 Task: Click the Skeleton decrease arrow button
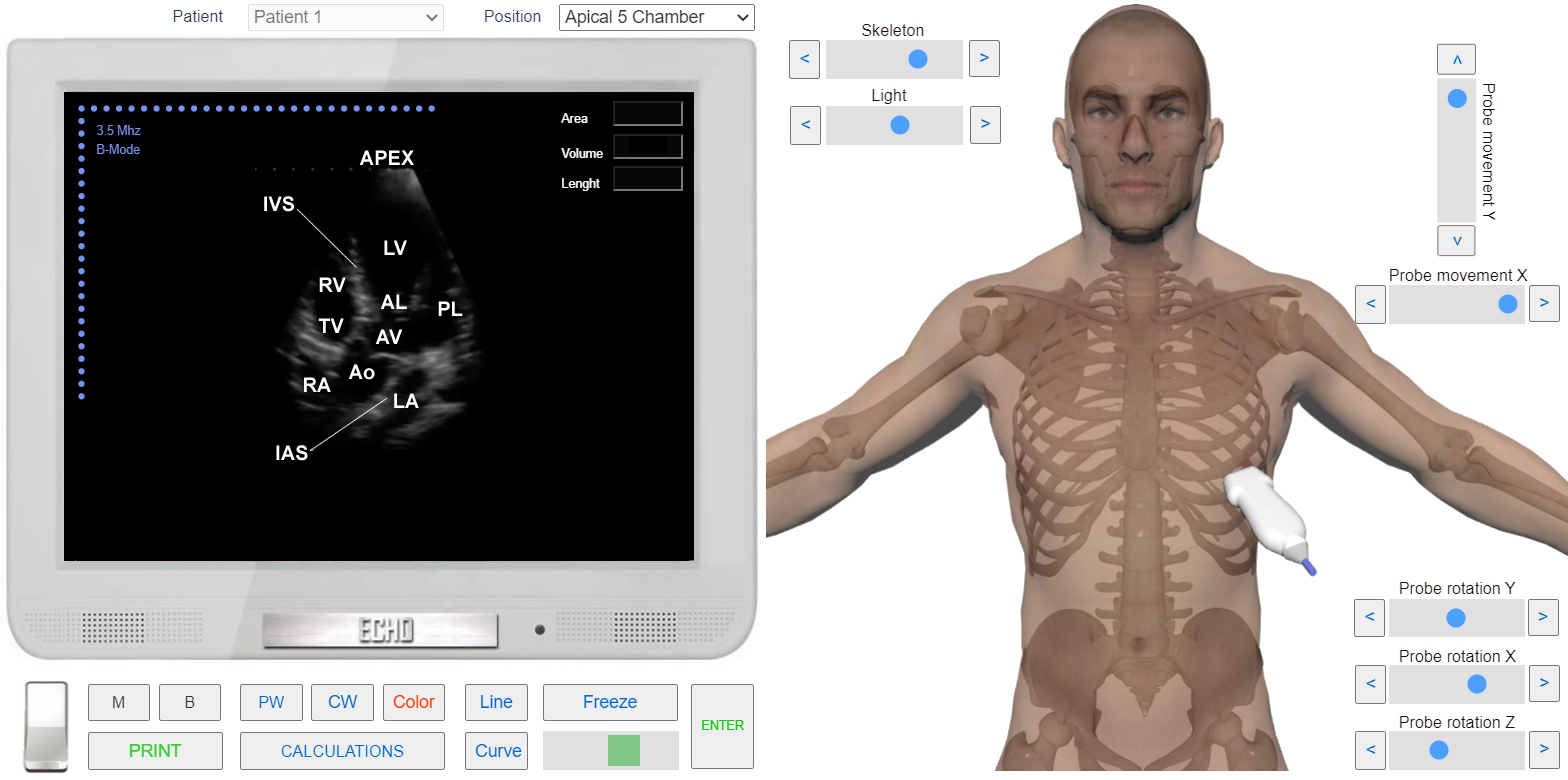click(805, 59)
